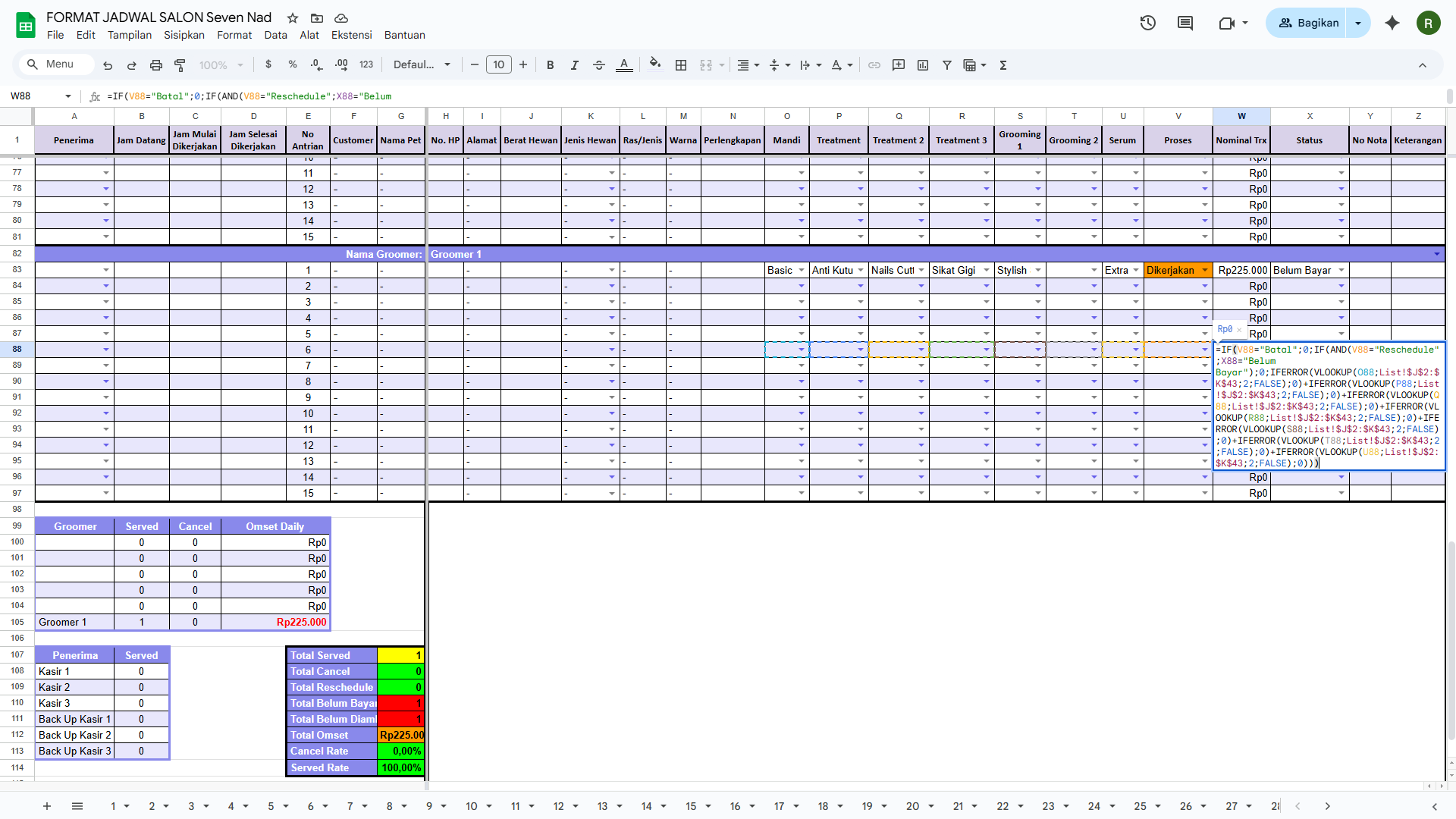The height and width of the screenshot is (819, 1456).
Task: Click the functions sigma icon
Action: [x=1003, y=65]
